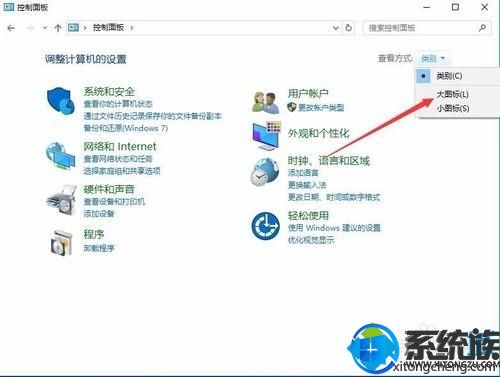Open the 时钟、语言和区域 category link
The width and height of the screenshot is (500, 377).
pyautogui.click(x=329, y=161)
